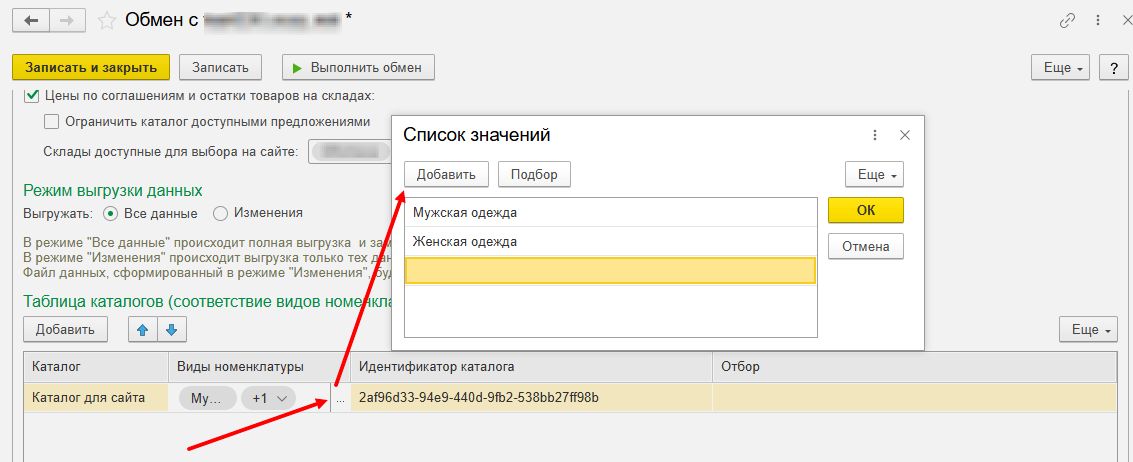Select the "Мужская одежда" list entry
The width and height of the screenshot is (1133, 462).
610,212
